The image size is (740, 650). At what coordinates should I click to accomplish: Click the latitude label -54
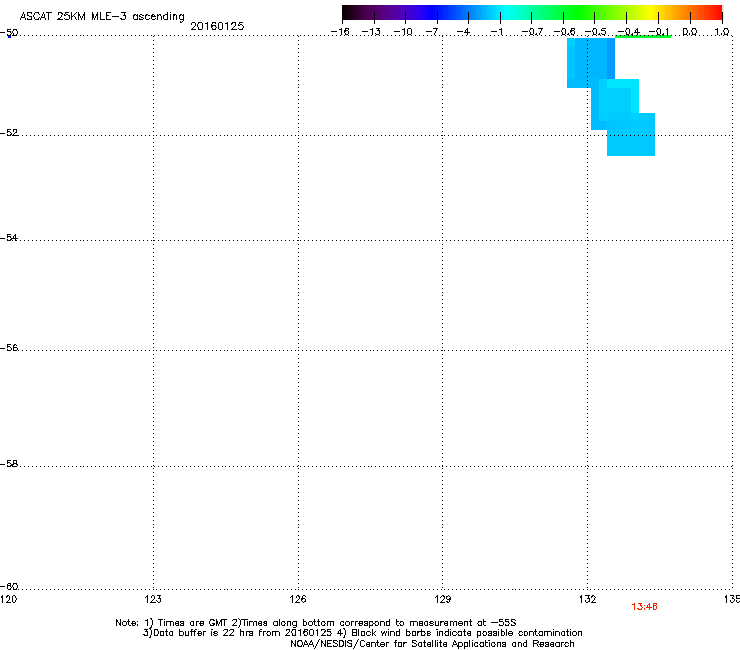(x=9, y=238)
